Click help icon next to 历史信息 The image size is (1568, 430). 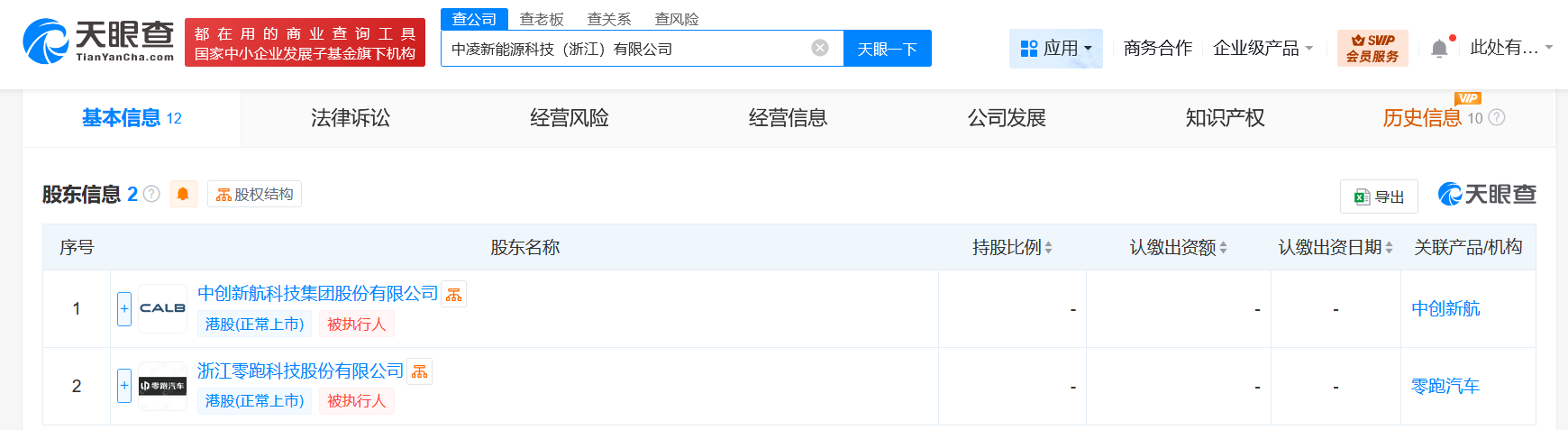[1497, 117]
